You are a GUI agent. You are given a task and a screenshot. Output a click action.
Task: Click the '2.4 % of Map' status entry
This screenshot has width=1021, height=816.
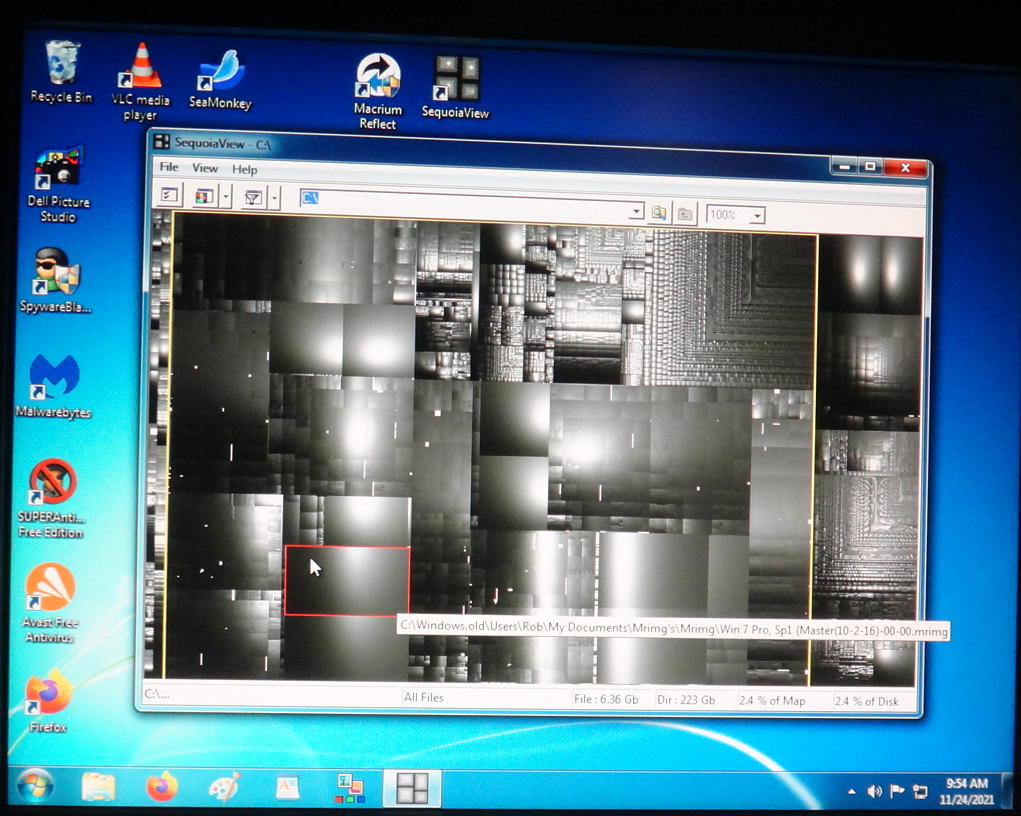point(773,701)
